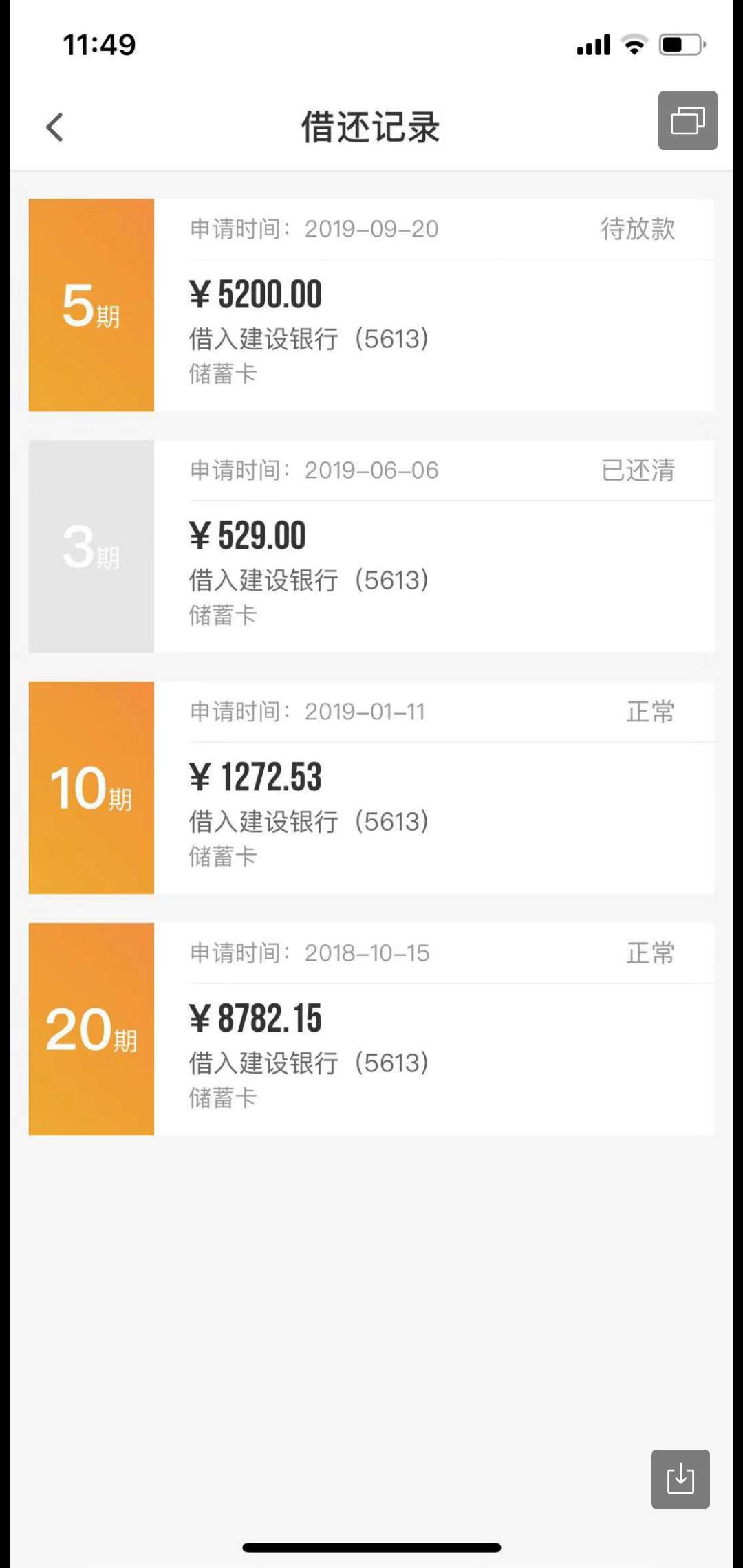
Task: Select the orange 10期 tile
Action: [x=91, y=788]
